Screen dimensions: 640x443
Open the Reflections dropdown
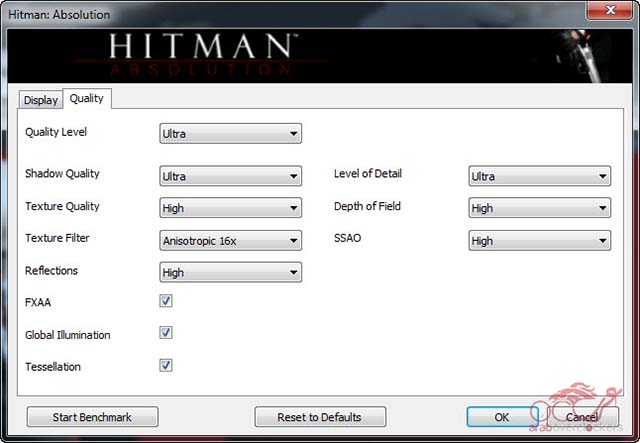230,272
